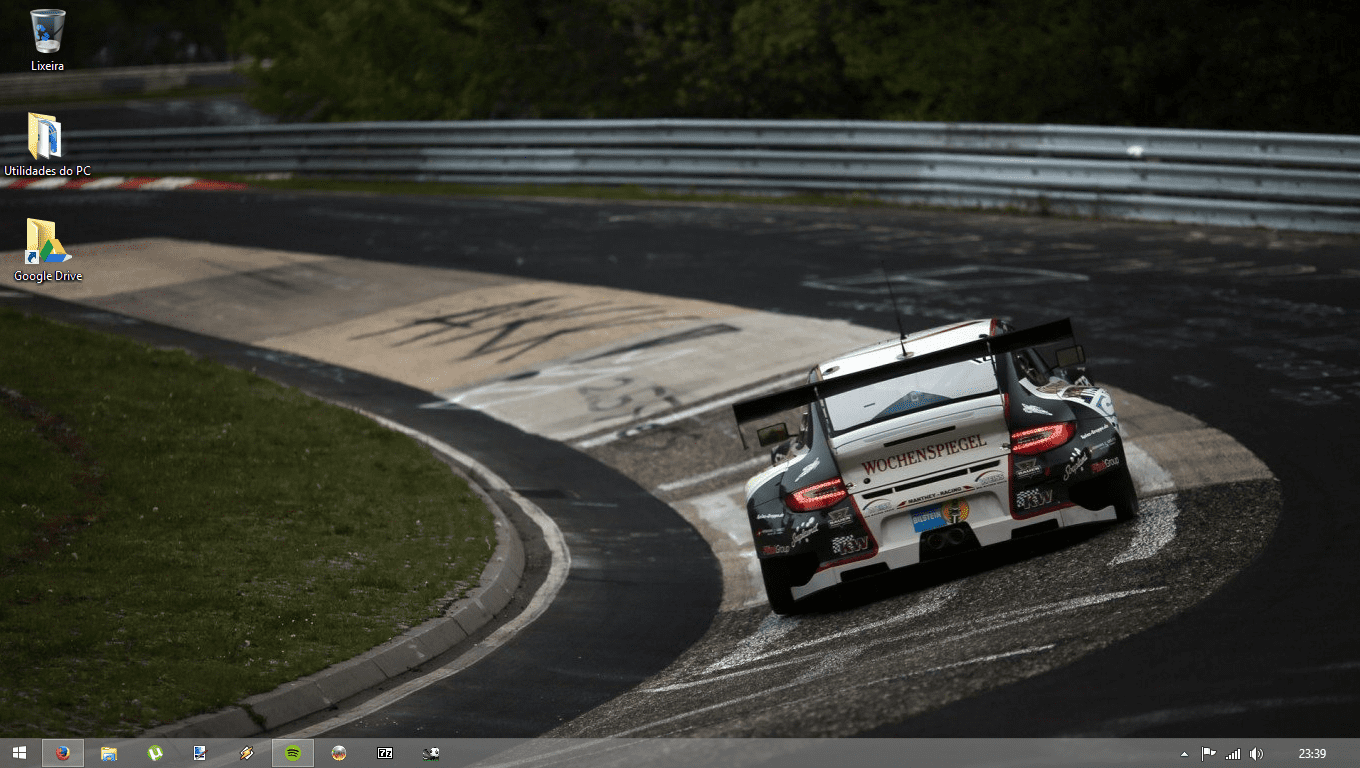The image size is (1360, 768).
Task: Click the flaming sphere icon beside Spotify
Action: click(x=339, y=753)
